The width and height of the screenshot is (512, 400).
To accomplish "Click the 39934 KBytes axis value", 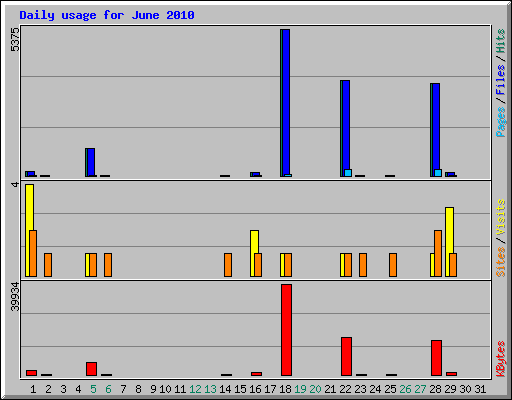I will pos(15,296).
